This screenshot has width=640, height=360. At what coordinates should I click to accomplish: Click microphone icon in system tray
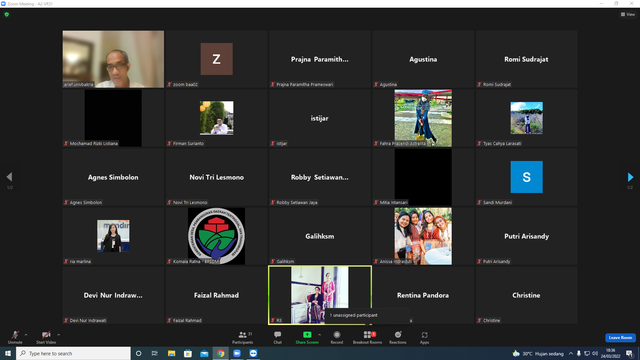coord(579,353)
